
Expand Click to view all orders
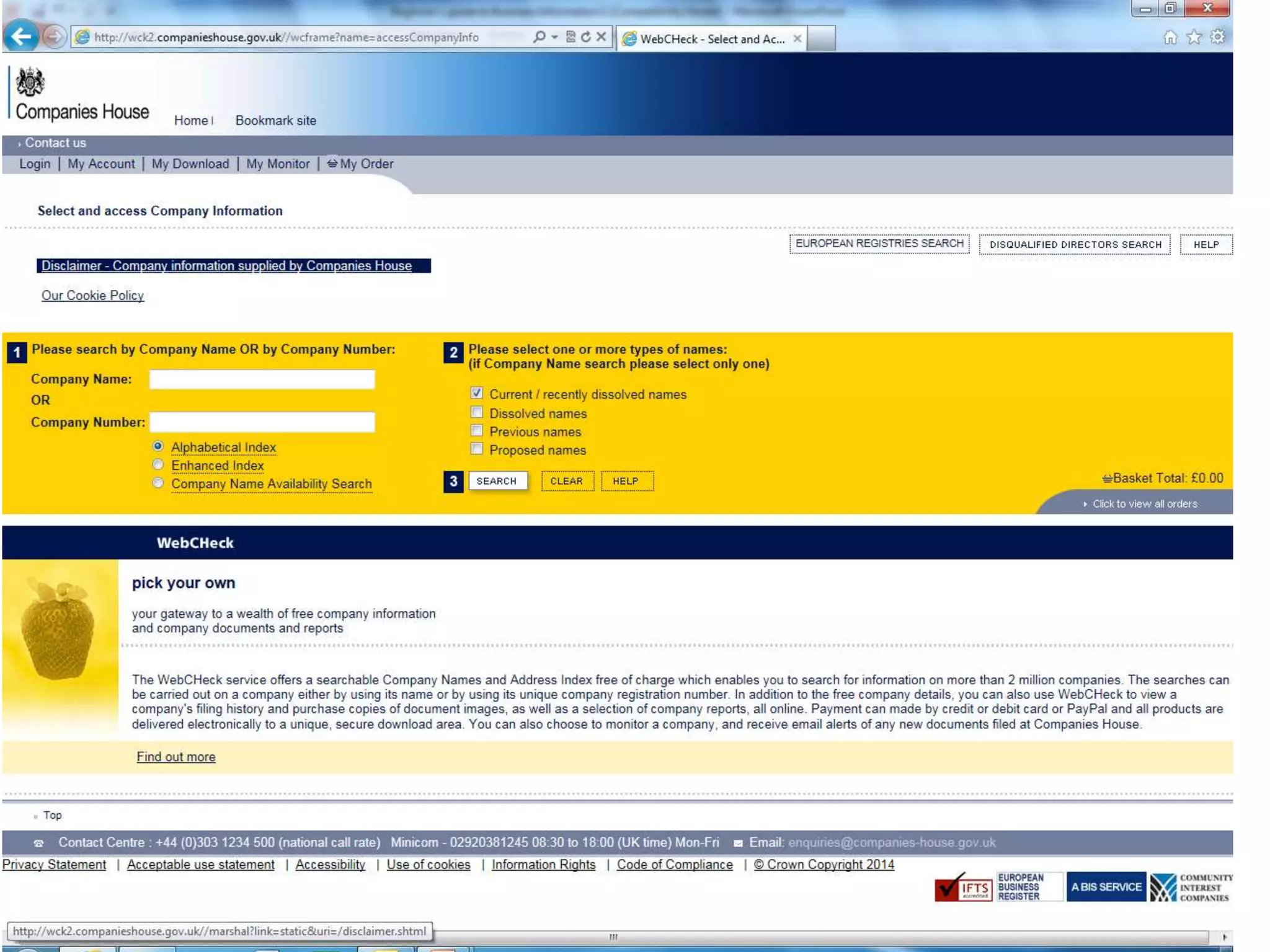click(x=1144, y=504)
